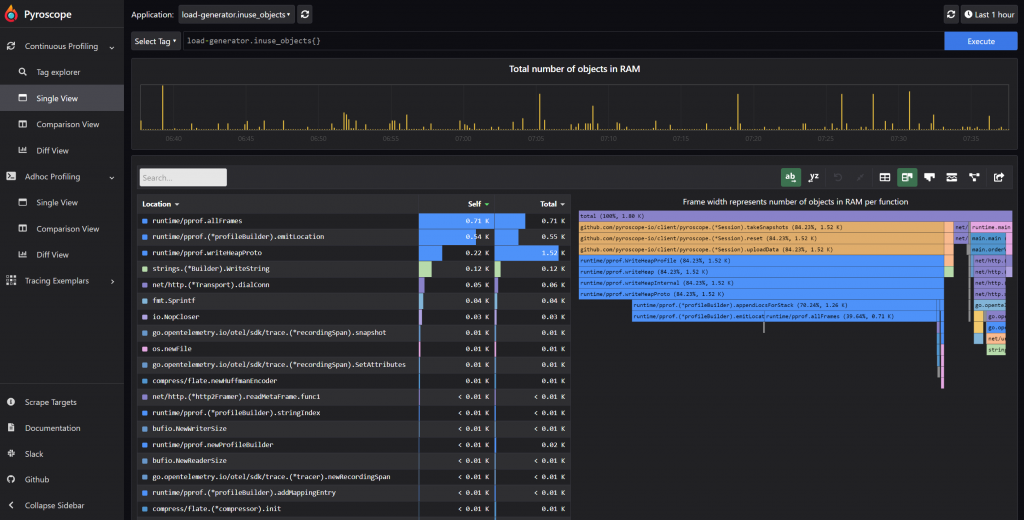The height and width of the screenshot is (520, 1024).
Task: Switch to flamegraph-only view
Action: [929, 177]
